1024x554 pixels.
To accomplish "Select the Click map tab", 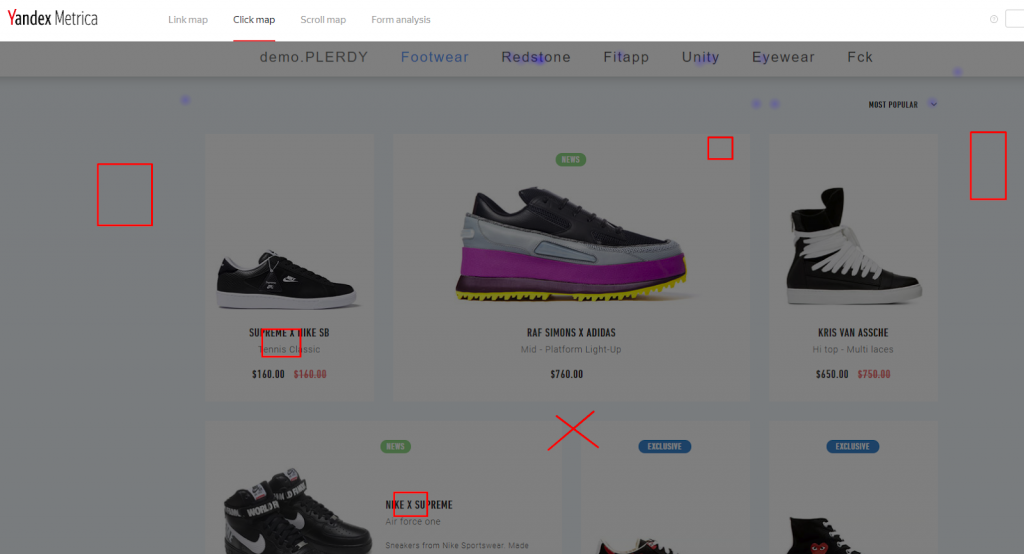I will pyautogui.click(x=254, y=20).
